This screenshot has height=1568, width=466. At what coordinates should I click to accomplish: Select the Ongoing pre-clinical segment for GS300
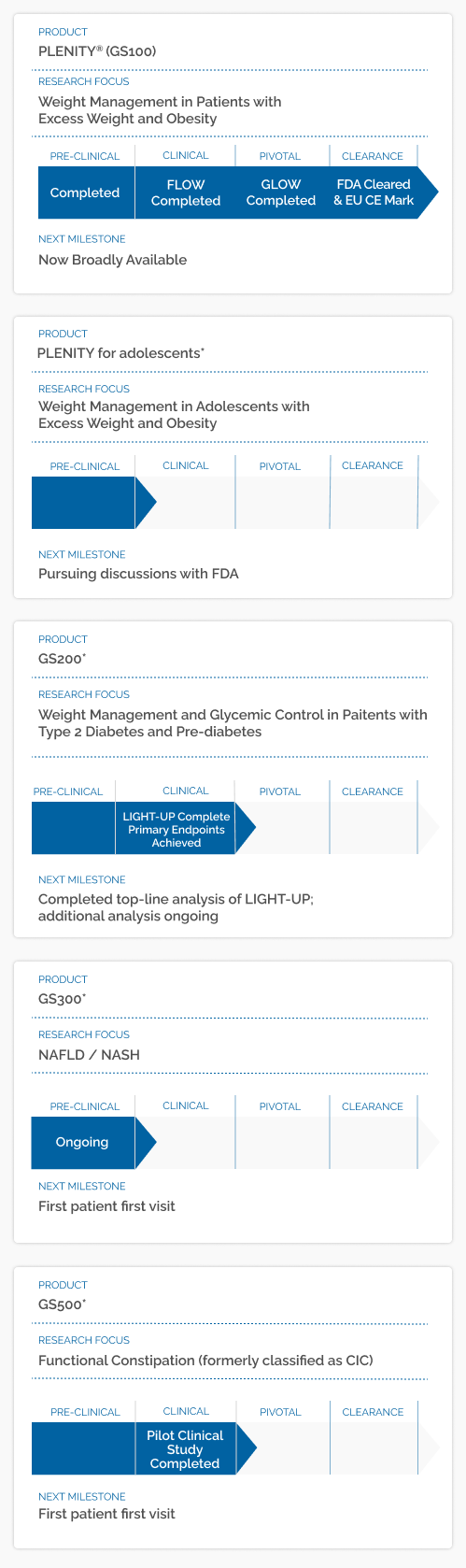pos(83,1142)
